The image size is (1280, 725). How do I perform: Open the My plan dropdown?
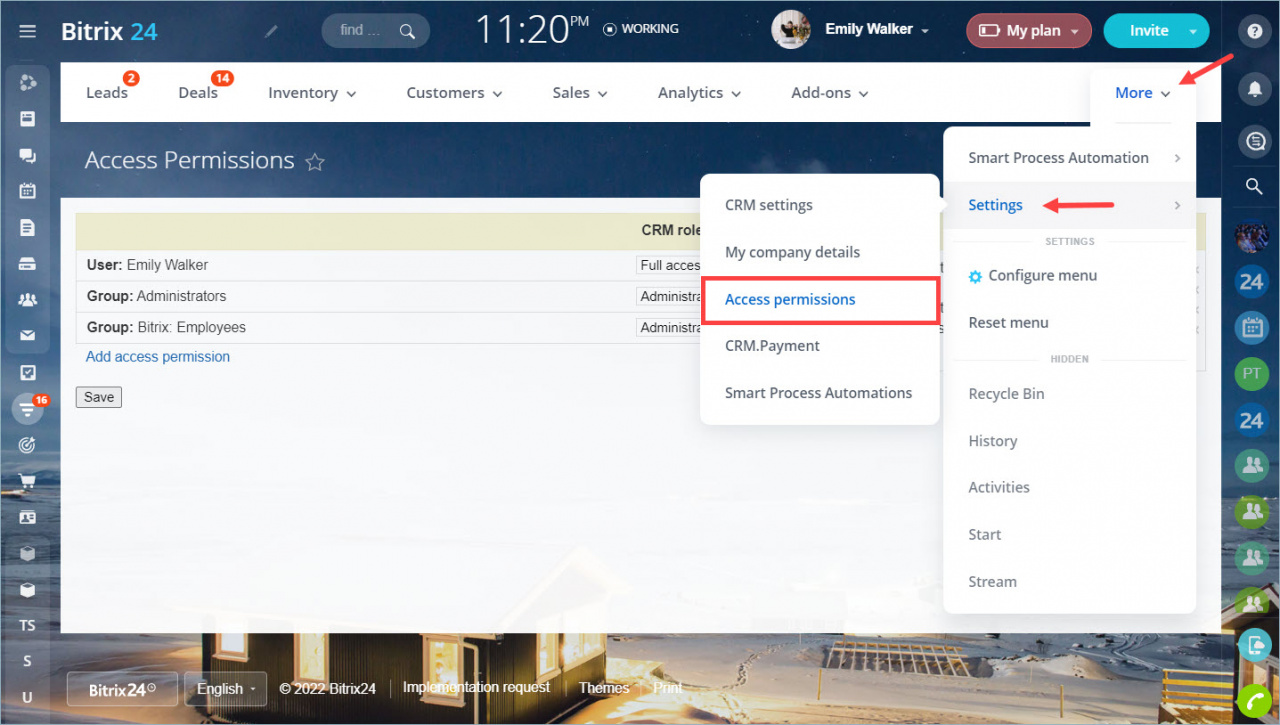pos(1028,31)
